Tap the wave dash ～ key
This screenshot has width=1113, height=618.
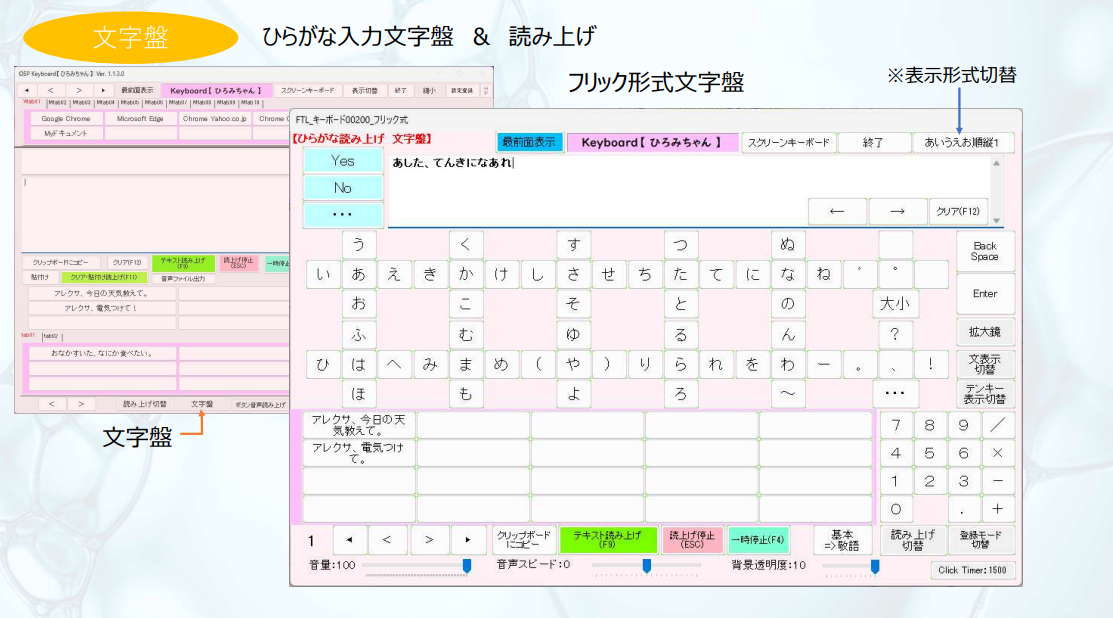[x=788, y=394]
